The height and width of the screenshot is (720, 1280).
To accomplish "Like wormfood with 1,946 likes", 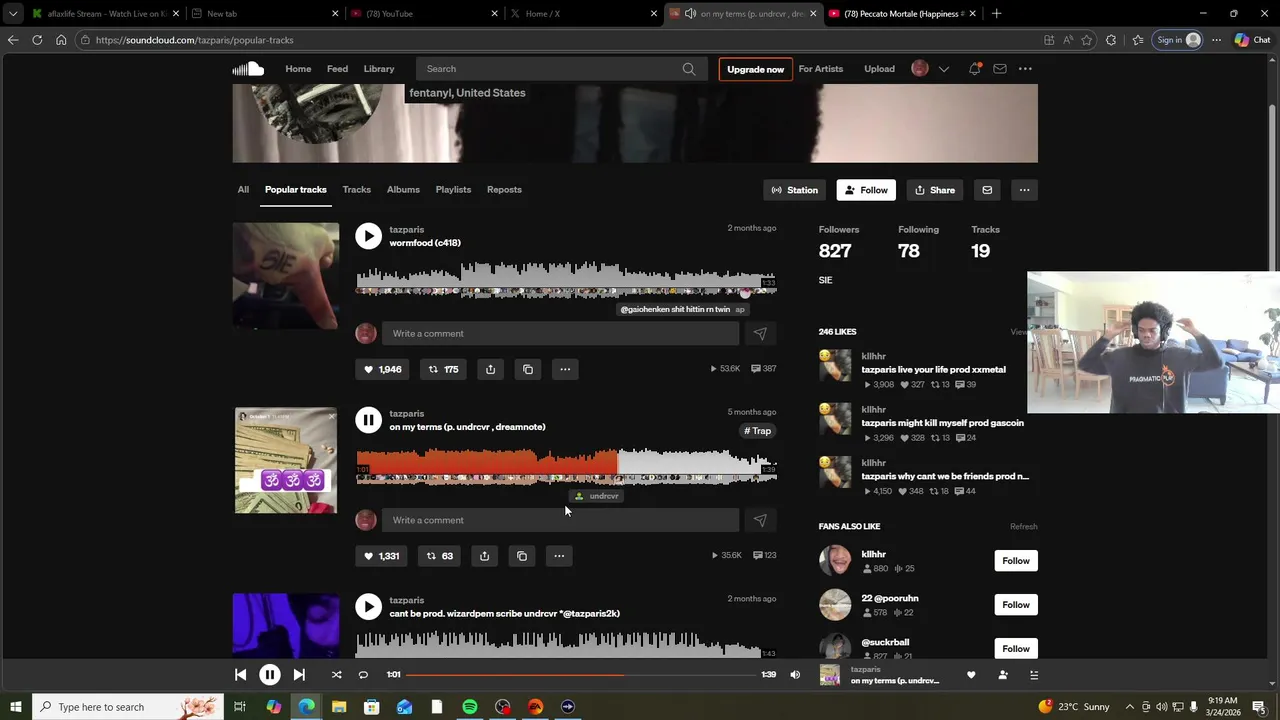I will 382,369.
